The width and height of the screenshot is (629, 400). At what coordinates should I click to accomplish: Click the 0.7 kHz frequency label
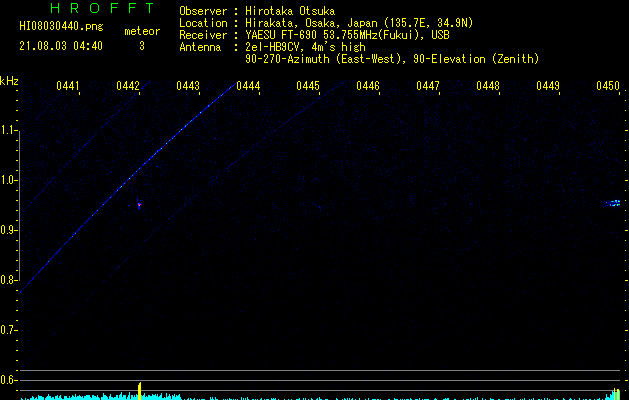(8, 330)
